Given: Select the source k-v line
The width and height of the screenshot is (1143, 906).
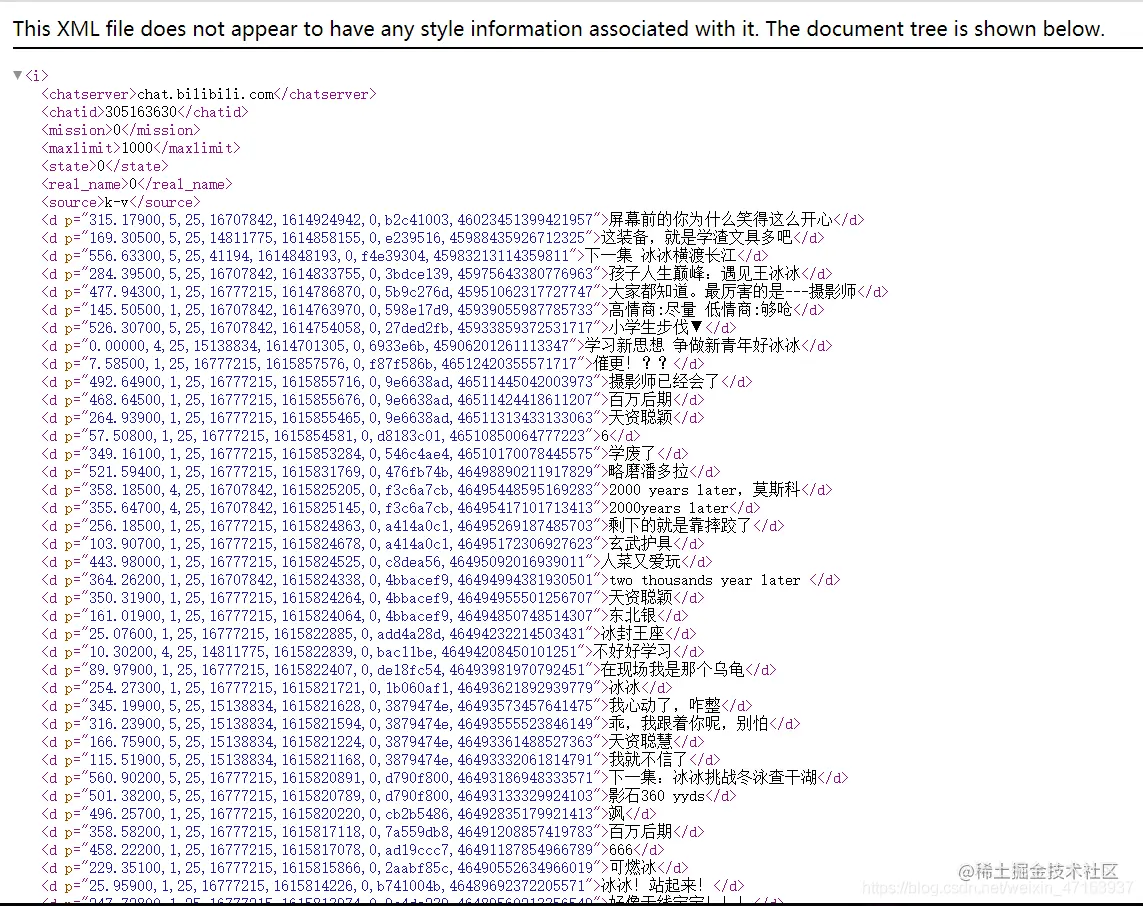Looking at the screenshot, I should point(121,203).
